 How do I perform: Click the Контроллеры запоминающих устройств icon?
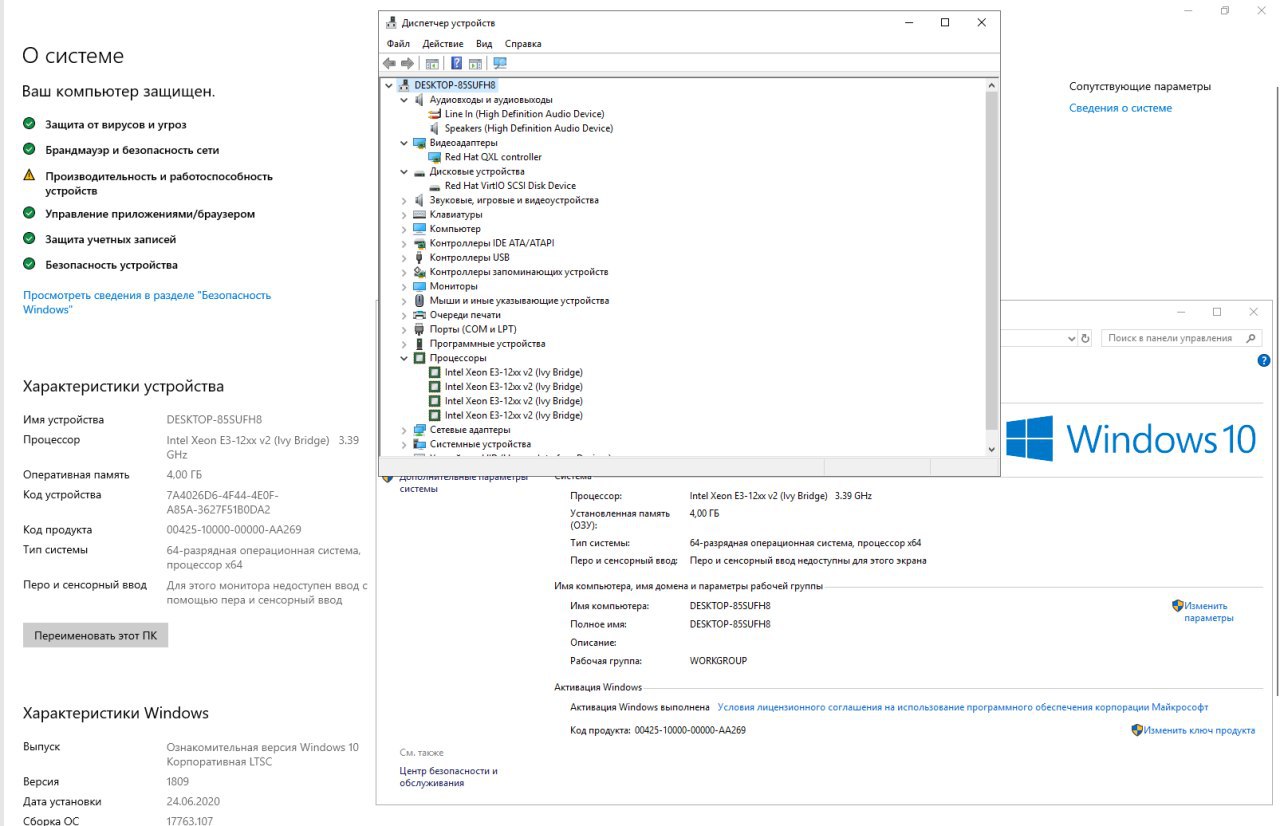tap(419, 272)
